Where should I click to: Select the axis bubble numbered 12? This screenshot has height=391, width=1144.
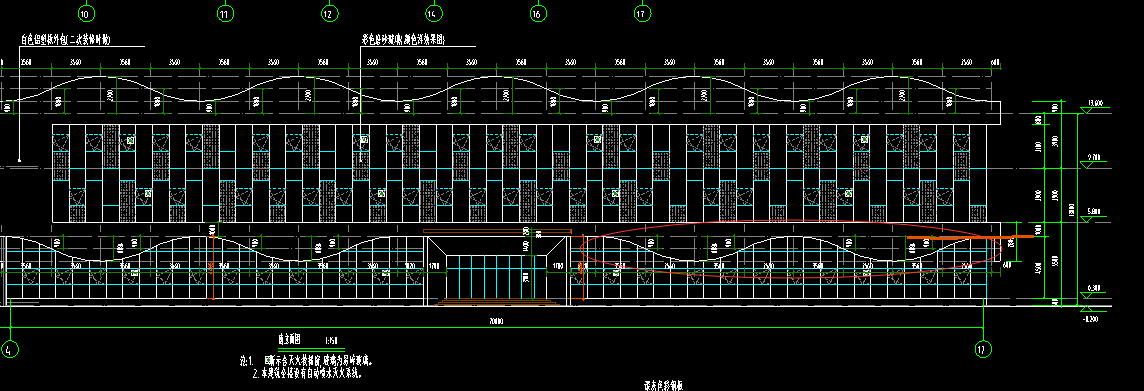(x=329, y=13)
